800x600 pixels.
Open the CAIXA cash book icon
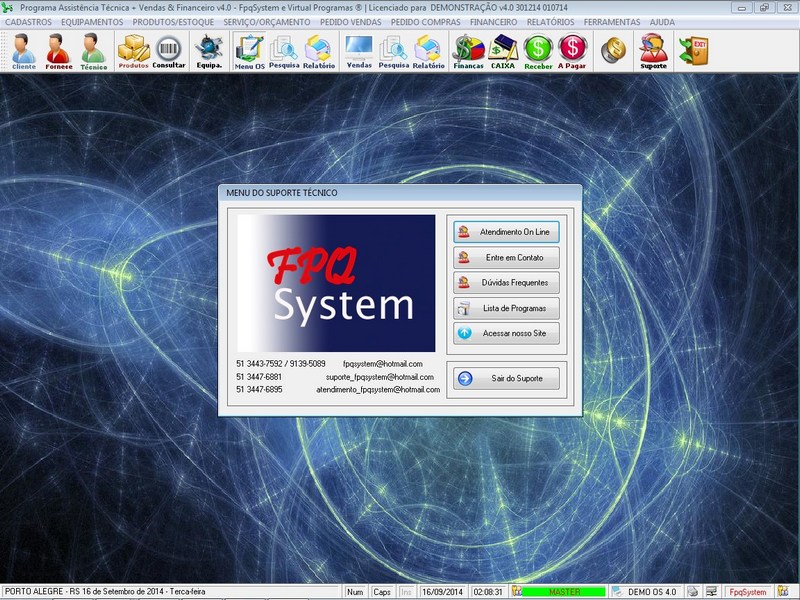click(x=503, y=51)
